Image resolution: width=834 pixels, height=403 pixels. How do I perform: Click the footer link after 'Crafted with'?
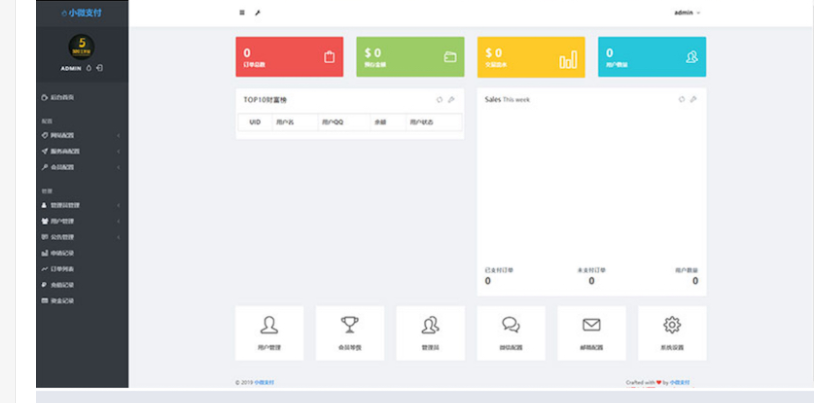point(680,382)
